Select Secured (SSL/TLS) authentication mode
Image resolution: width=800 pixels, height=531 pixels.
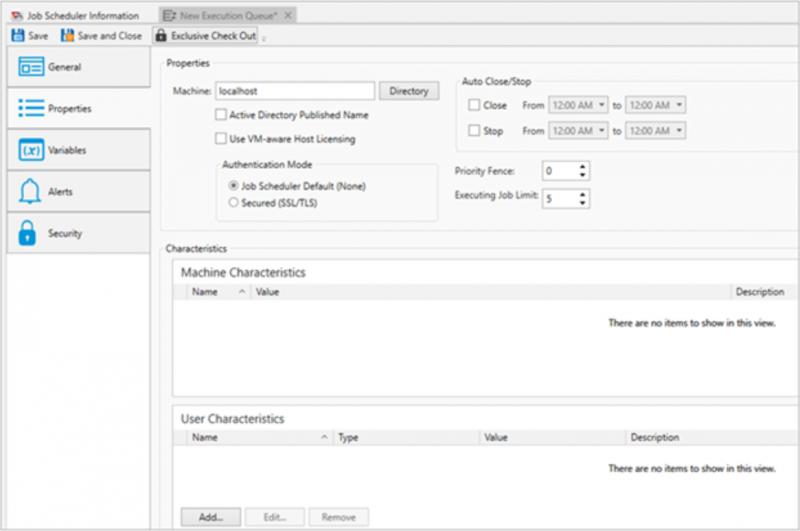234,202
